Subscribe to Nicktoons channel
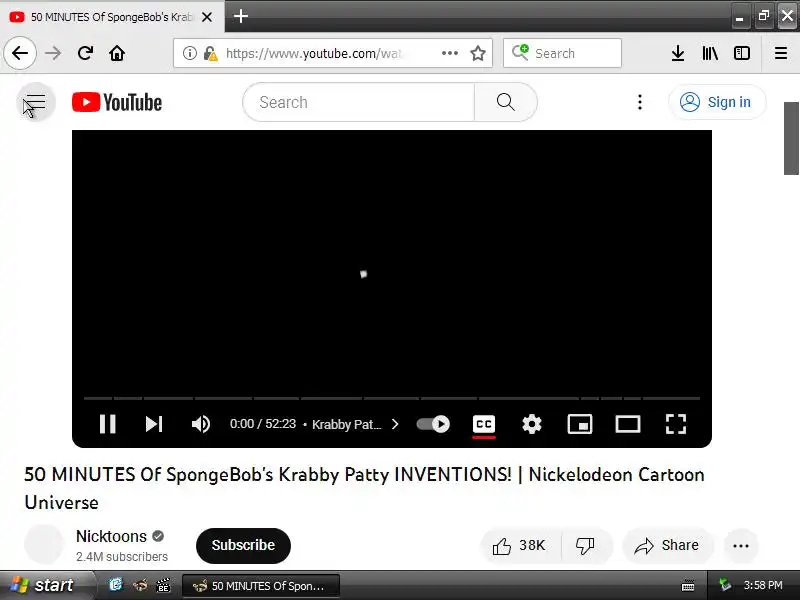 point(243,545)
